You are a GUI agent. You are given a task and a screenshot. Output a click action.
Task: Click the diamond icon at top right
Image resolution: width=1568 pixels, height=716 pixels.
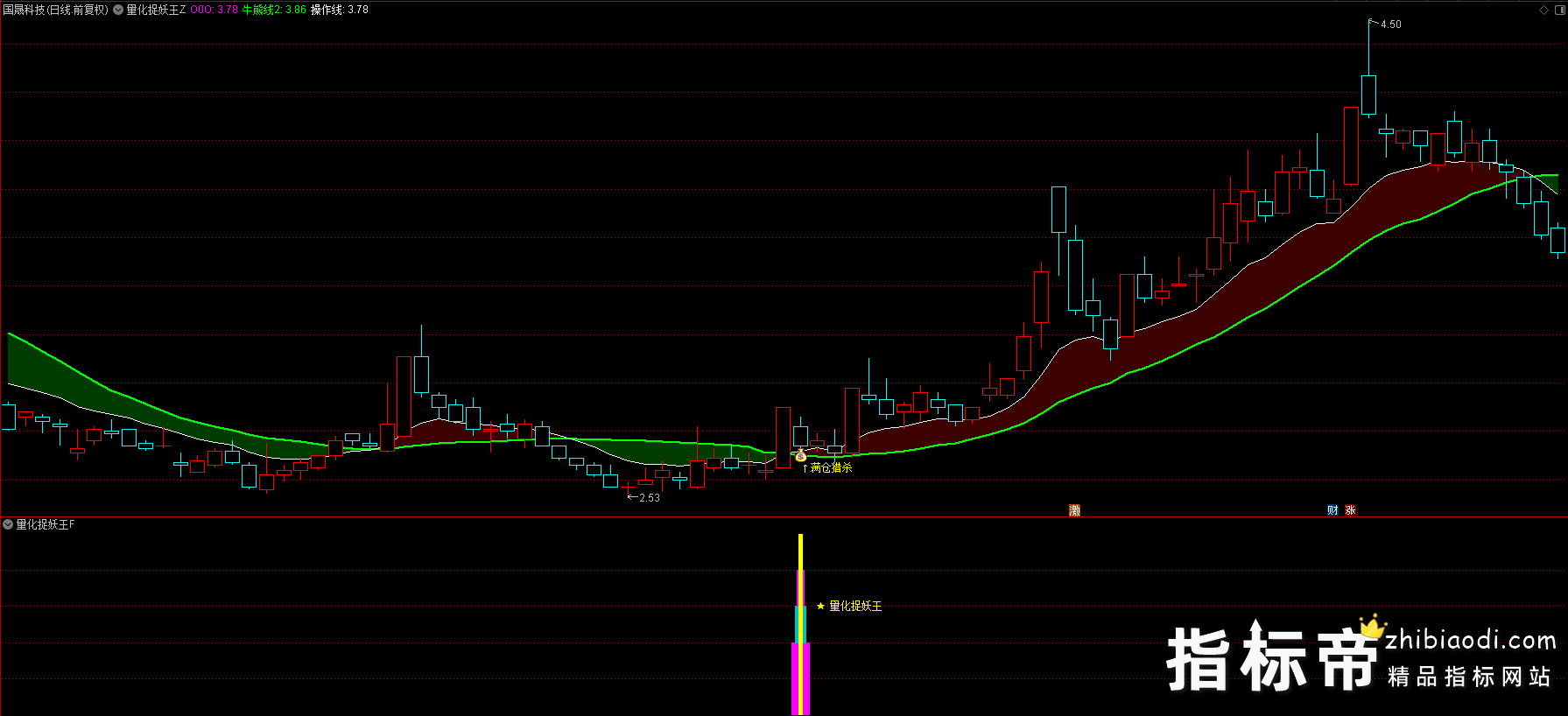click(x=1543, y=10)
